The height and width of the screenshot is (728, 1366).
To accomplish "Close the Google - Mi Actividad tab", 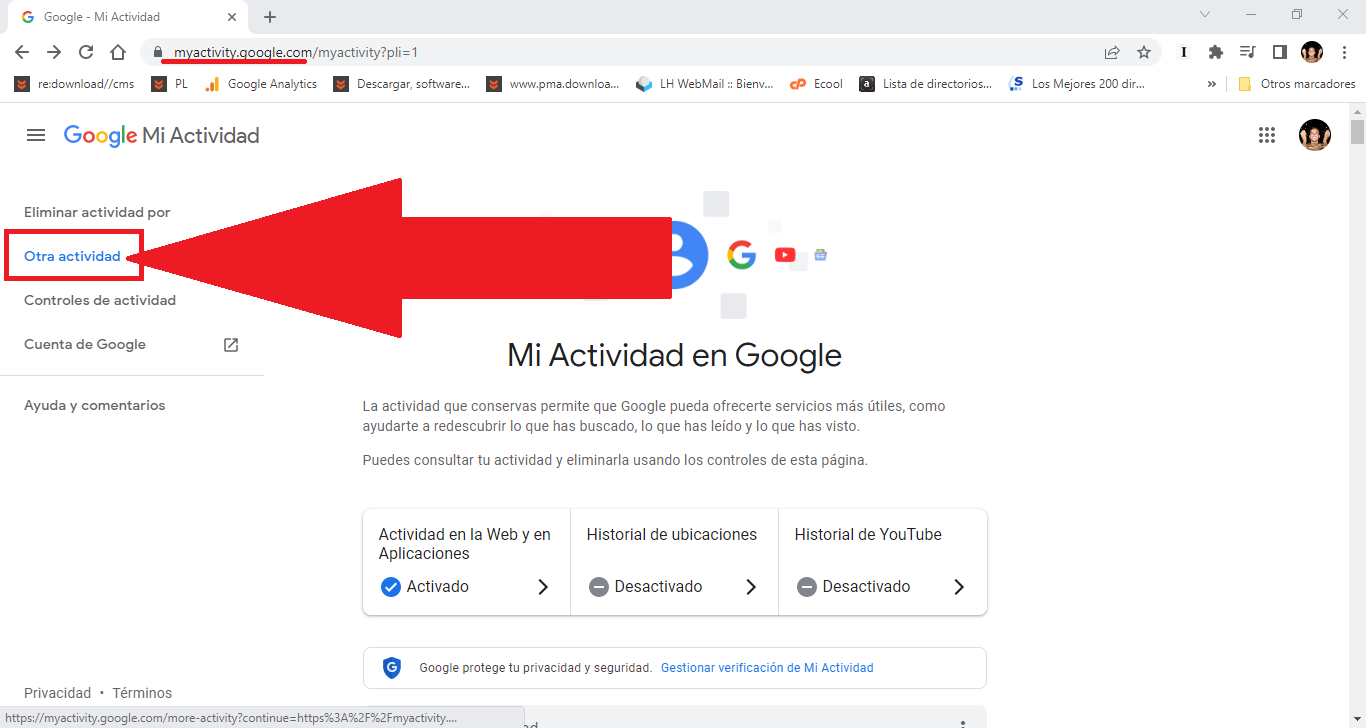I will (x=232, y=17).
